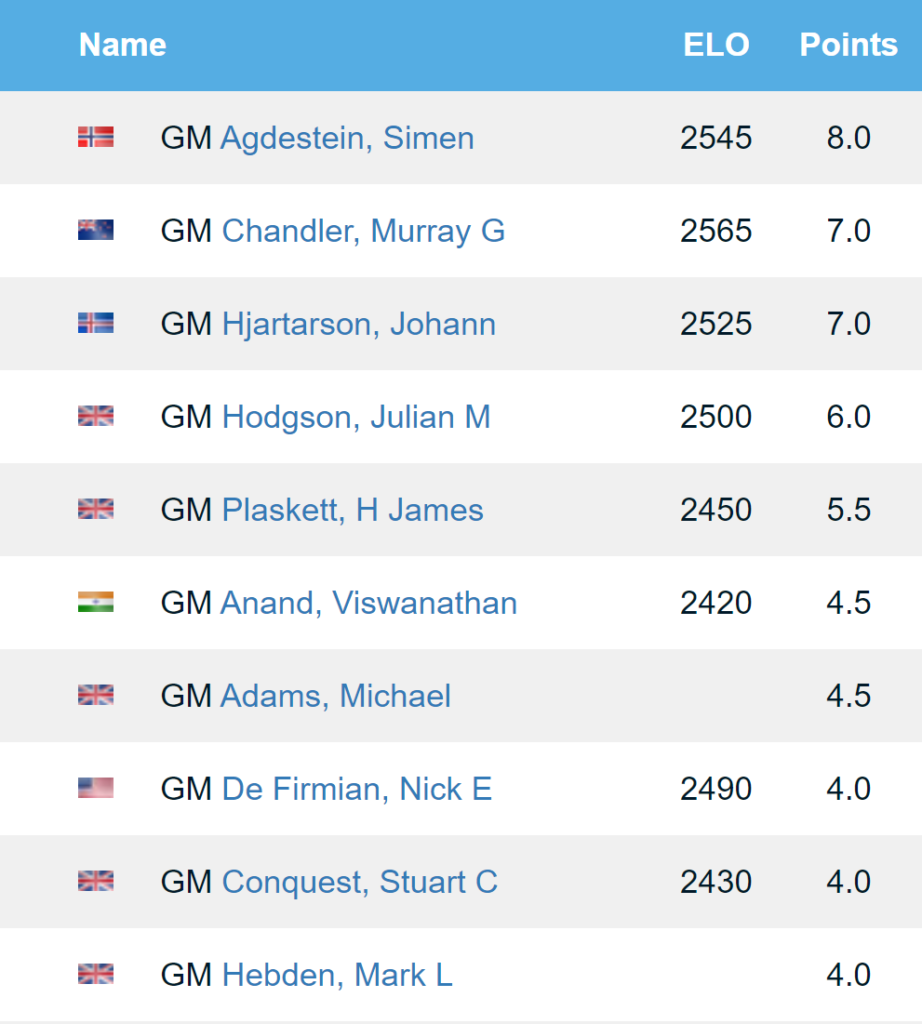Click the India flag beside Anand

(x=95, y=603)
